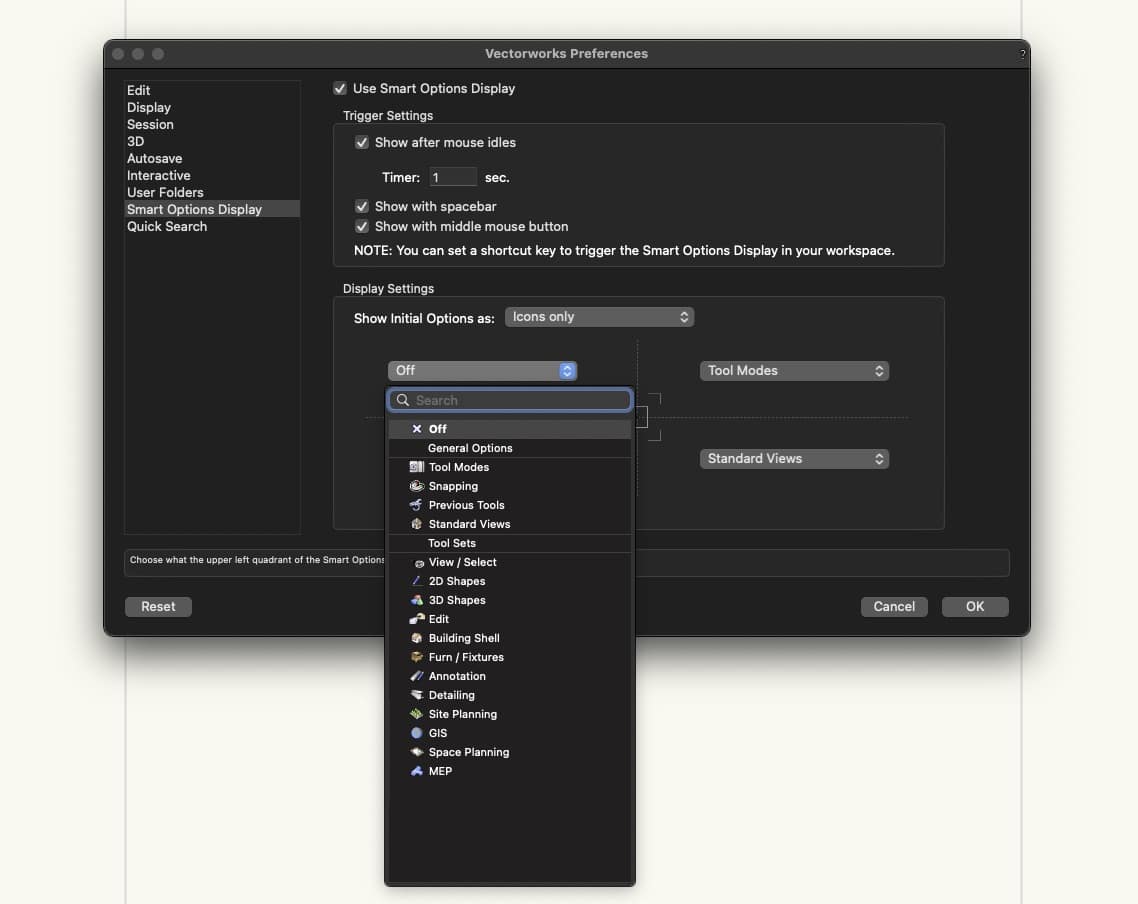Click the View / Select icon

pyautogui.click(x=419, y=563)
